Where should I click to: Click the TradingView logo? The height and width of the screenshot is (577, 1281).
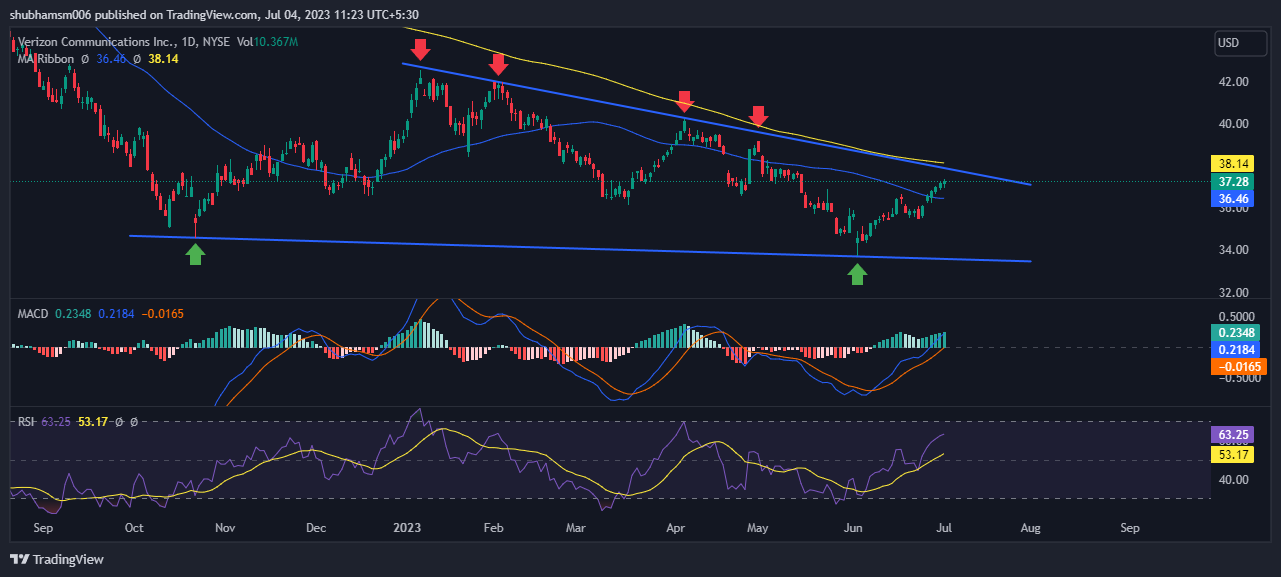click(x=57, y=559)
